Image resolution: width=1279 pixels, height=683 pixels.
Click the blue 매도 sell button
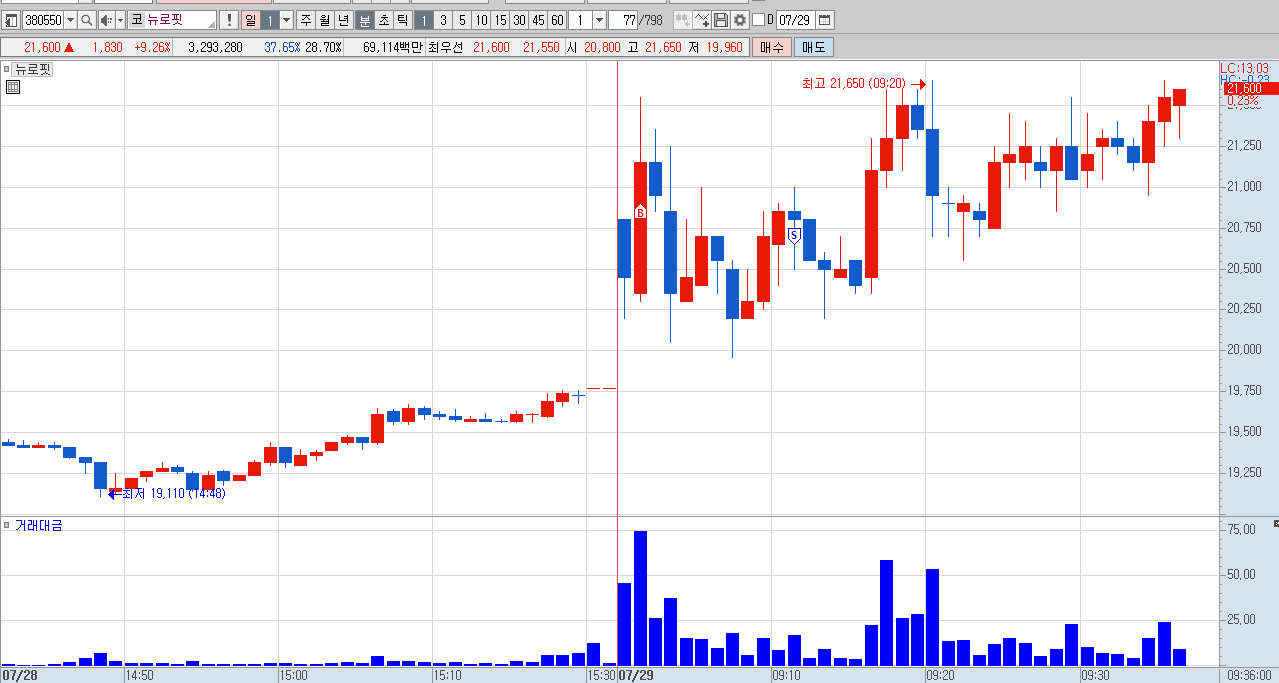tap(814, 47)
